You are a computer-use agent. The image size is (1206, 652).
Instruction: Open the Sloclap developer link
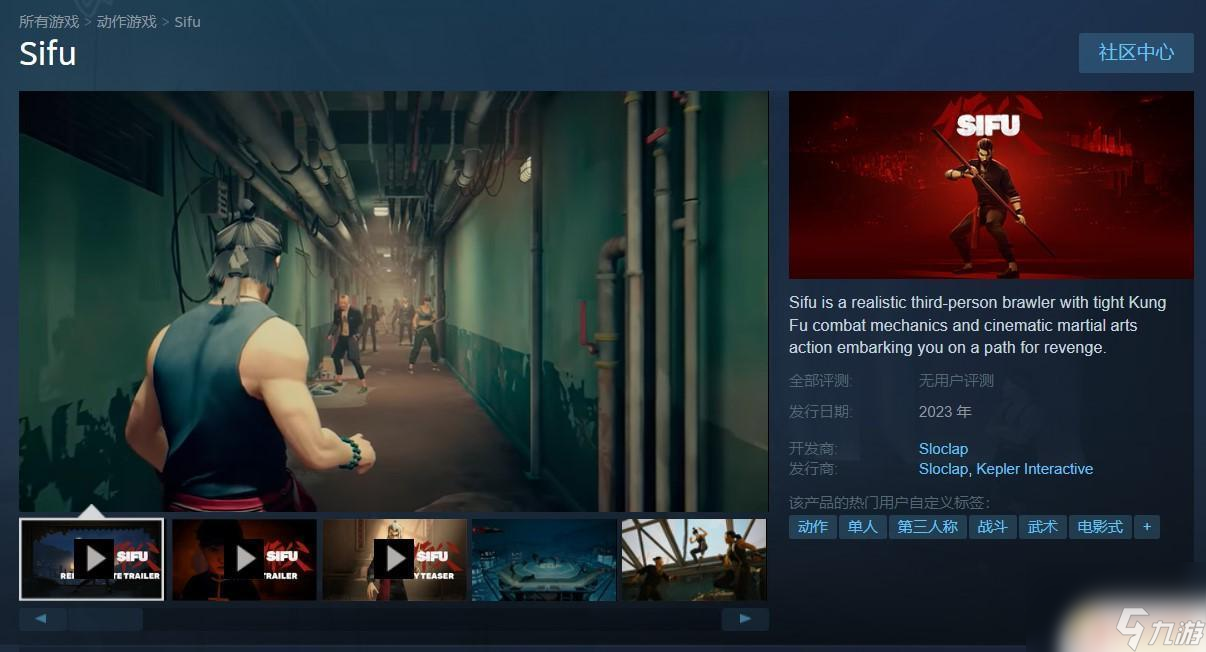[x=943, y=449]
